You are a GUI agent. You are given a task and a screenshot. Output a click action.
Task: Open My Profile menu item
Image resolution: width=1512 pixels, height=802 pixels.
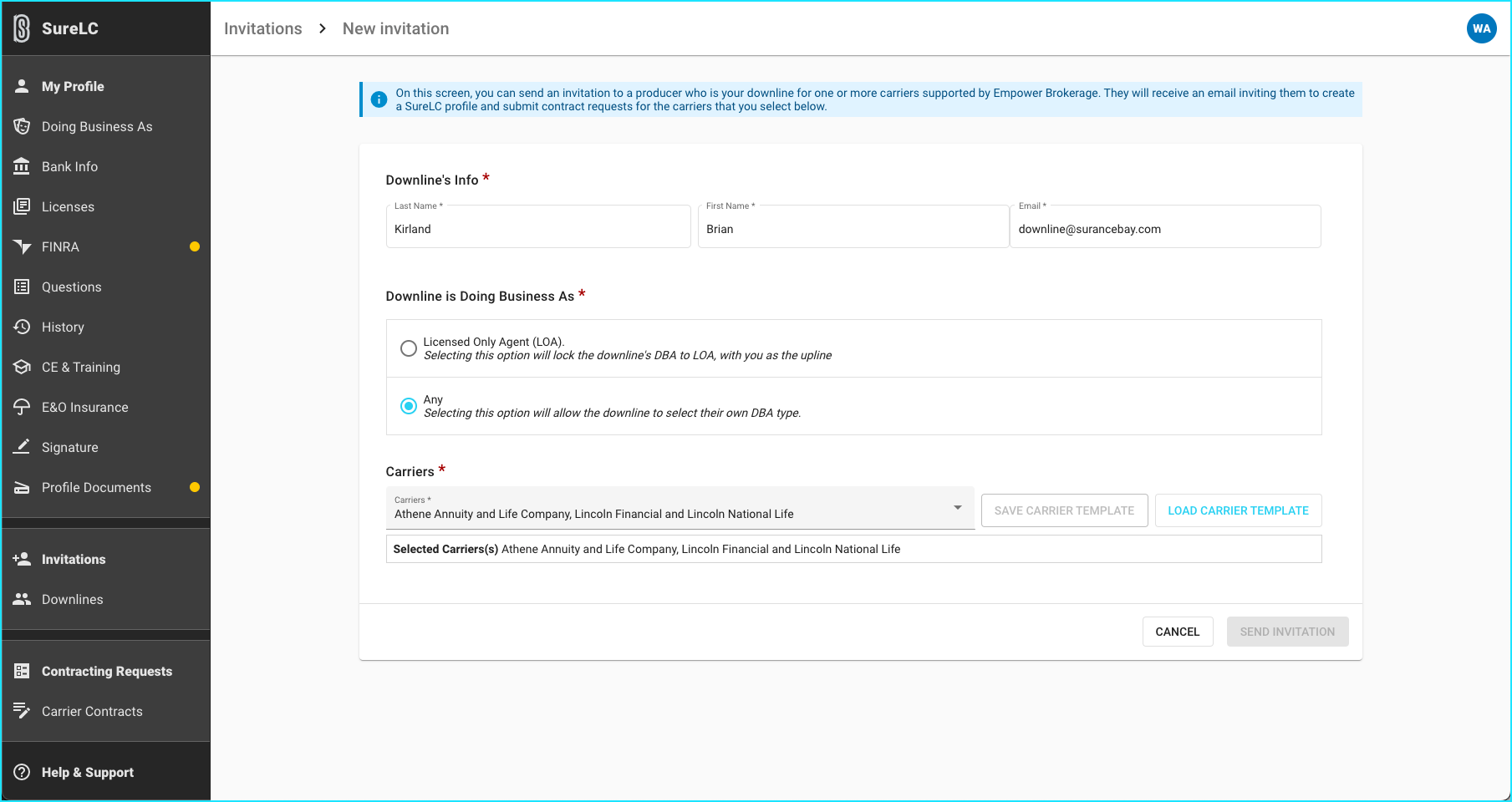106,86
